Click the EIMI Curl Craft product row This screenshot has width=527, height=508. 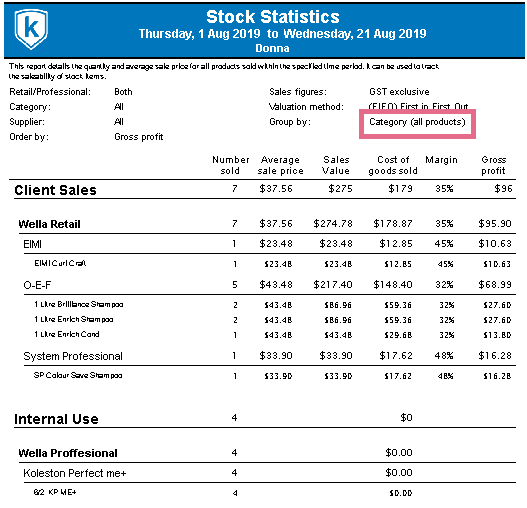coord(272,264)
